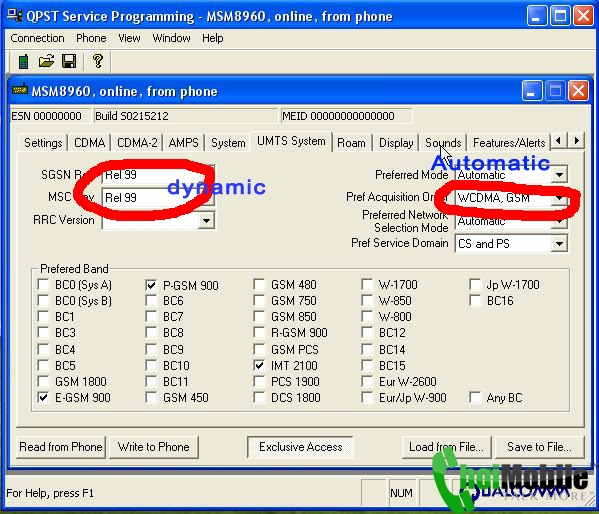The image size is (599, 514).
Task: Tick the Jp W-1700 checkbox
Action: click(475, 284)
